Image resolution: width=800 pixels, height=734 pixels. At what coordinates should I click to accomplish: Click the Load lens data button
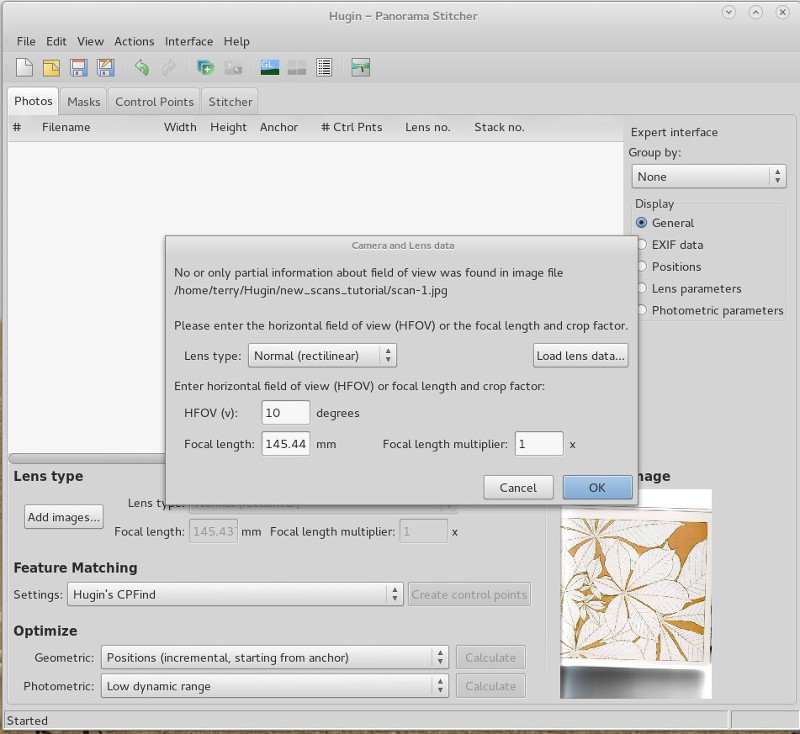581,356
